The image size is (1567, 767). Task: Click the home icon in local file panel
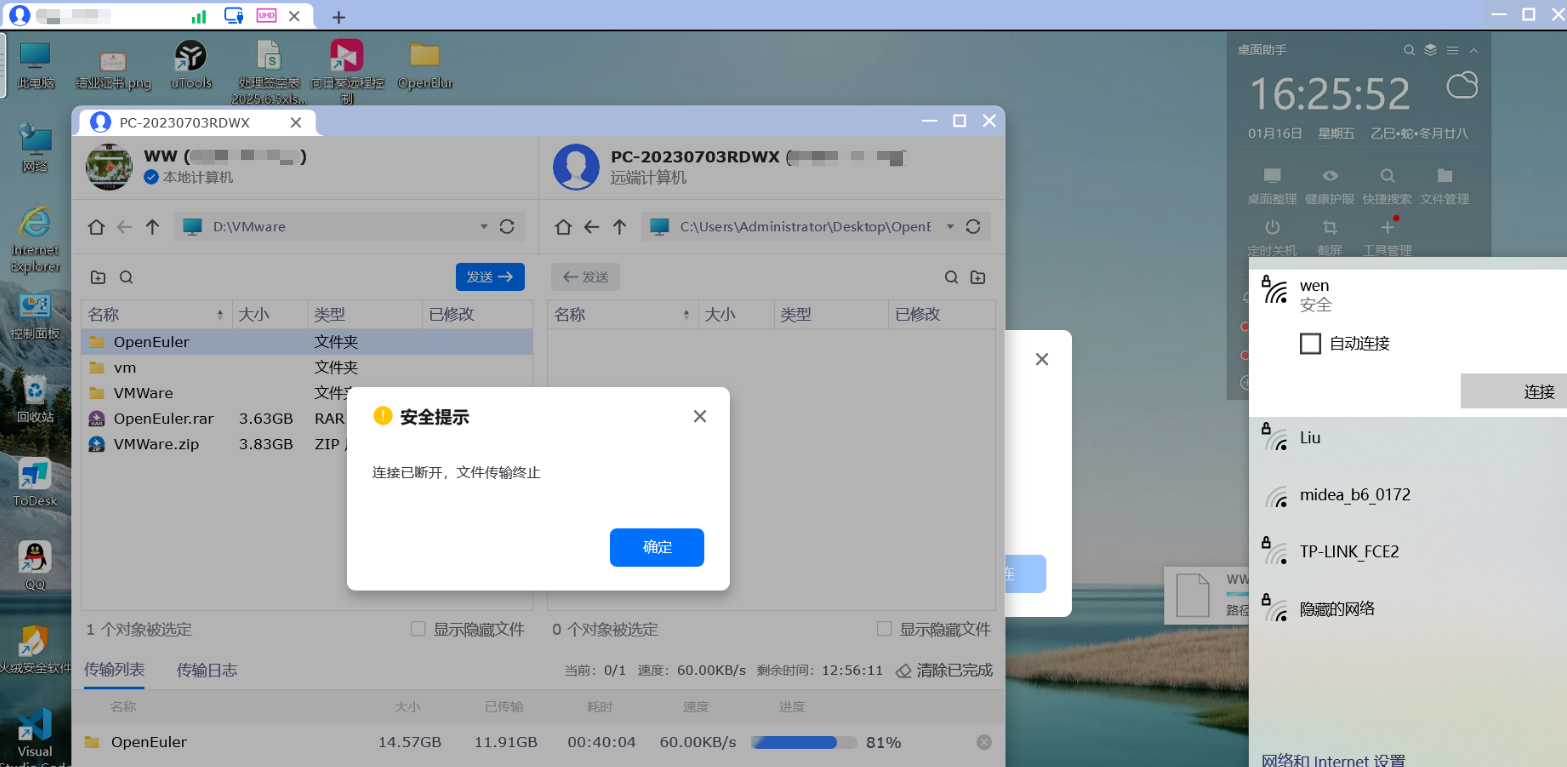coord(96,227)
